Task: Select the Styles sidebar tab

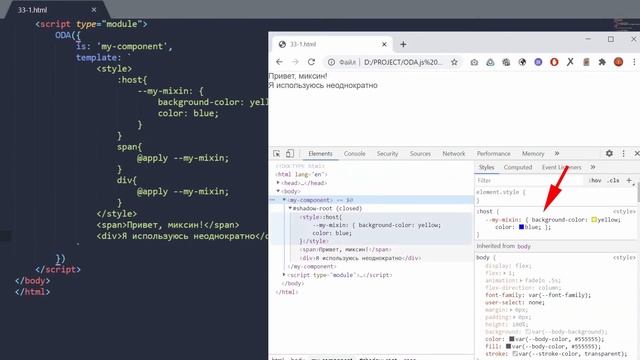Action: point(486,167)
